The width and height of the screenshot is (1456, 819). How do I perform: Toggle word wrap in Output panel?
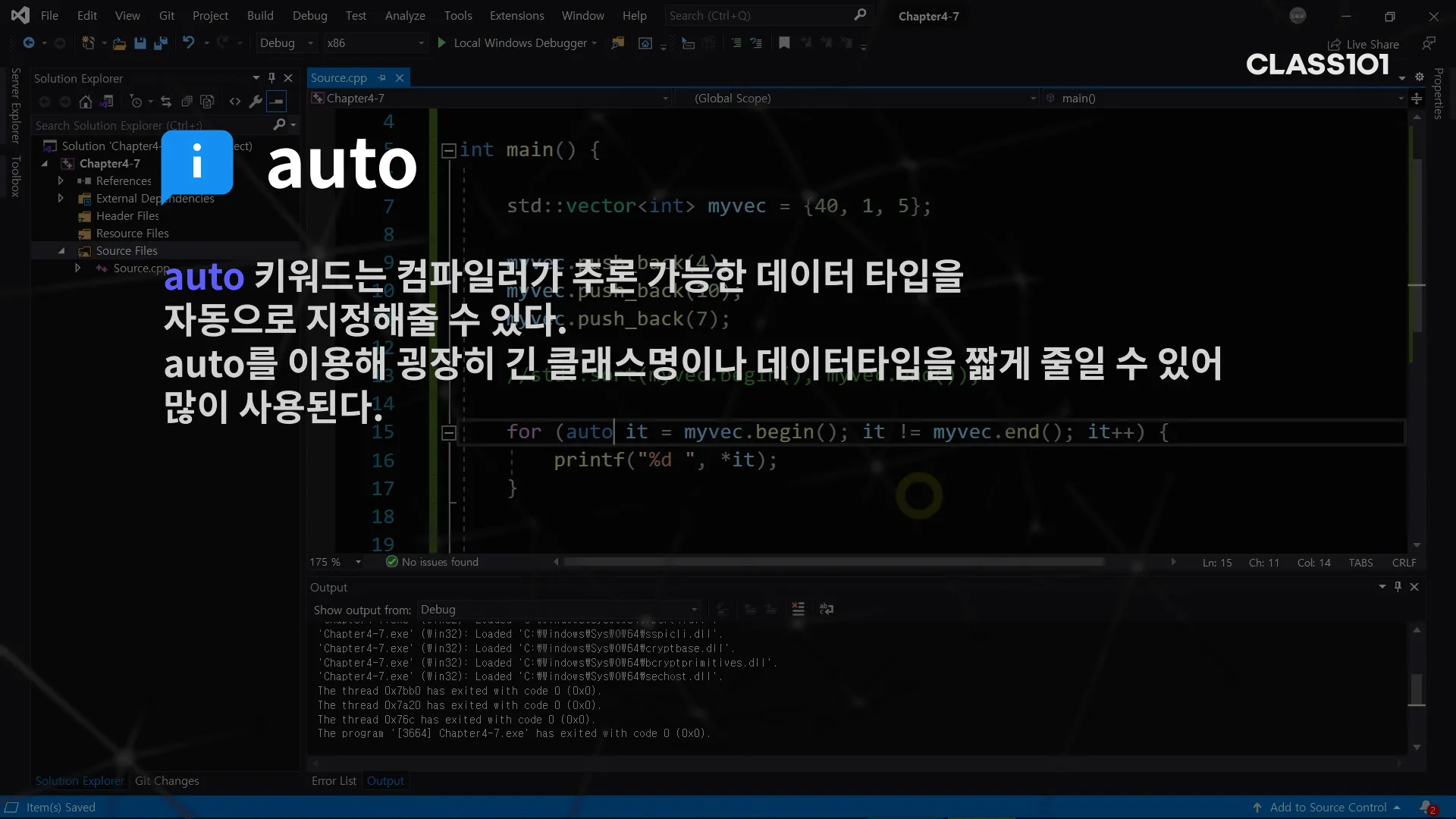[x=827, y=609]
